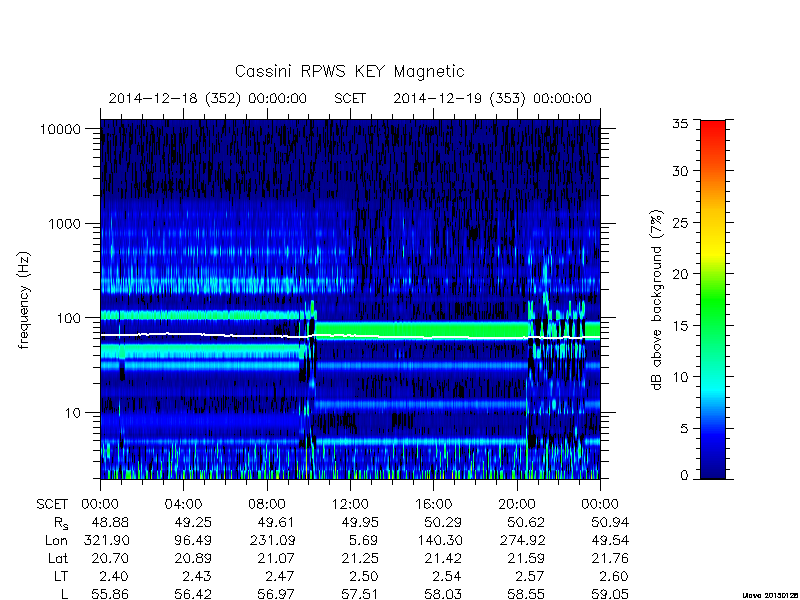Click the 'L' row label
Image resolution: width=800 pixels, height=600 pixels.
click(65, 594)
